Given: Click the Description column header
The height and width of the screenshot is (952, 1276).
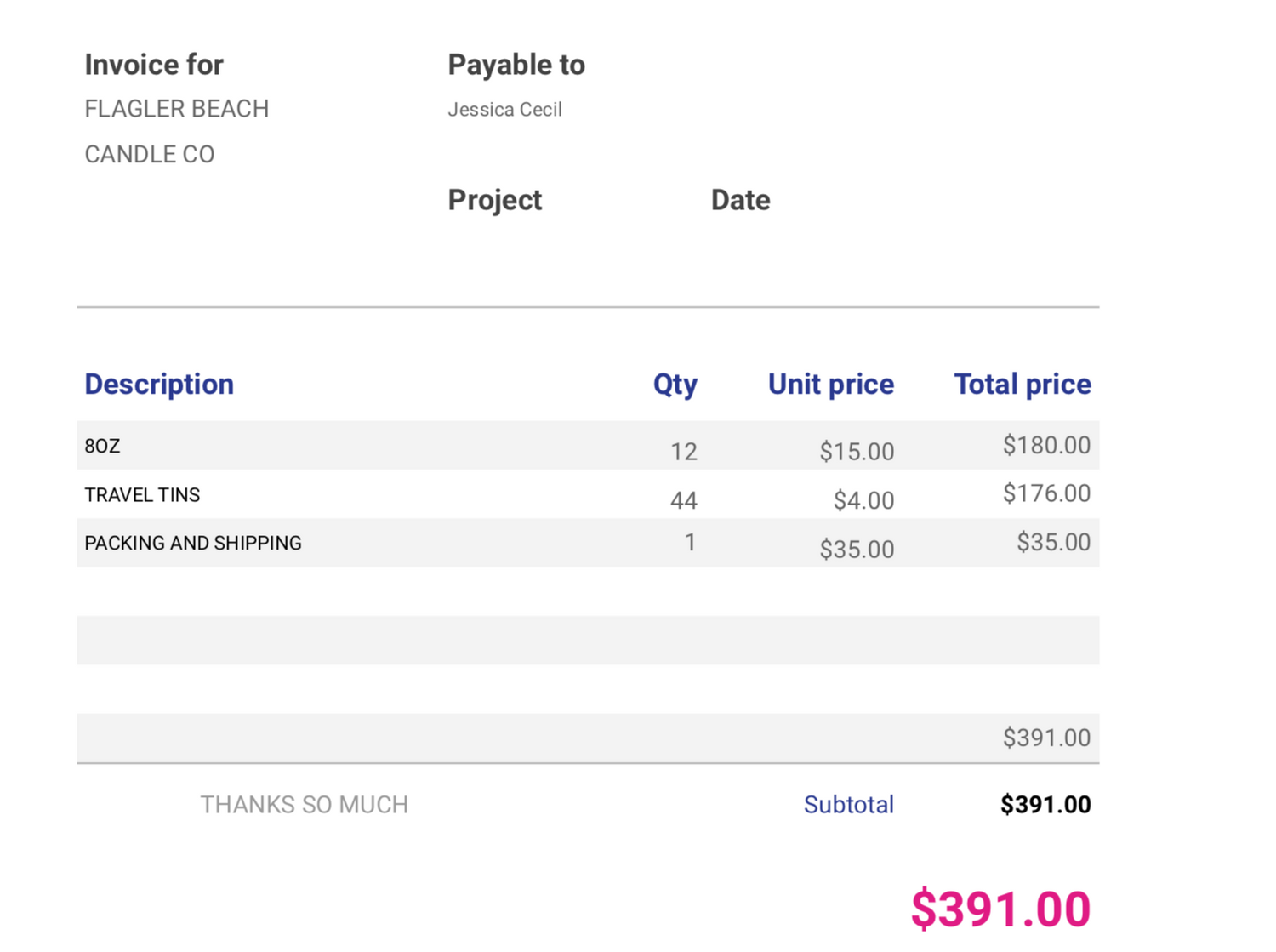Looking at the screenshot, I should [159, 385].
